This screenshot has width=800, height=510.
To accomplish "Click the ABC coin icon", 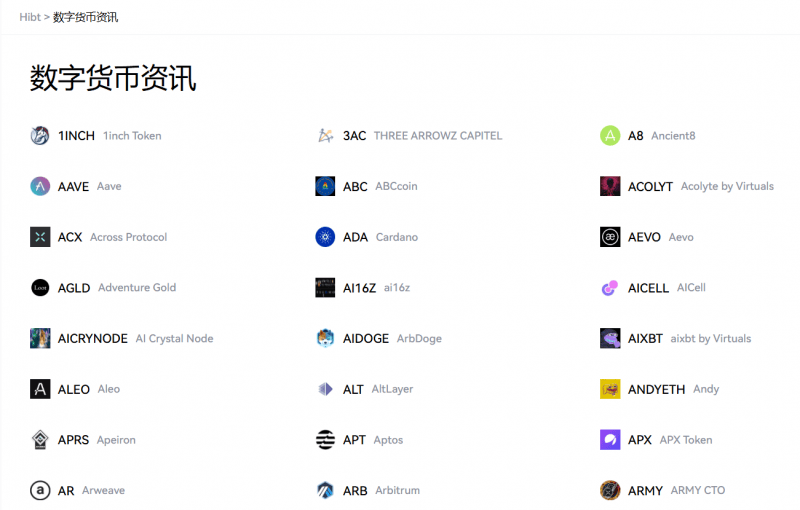I will click(x=325, y=186).
